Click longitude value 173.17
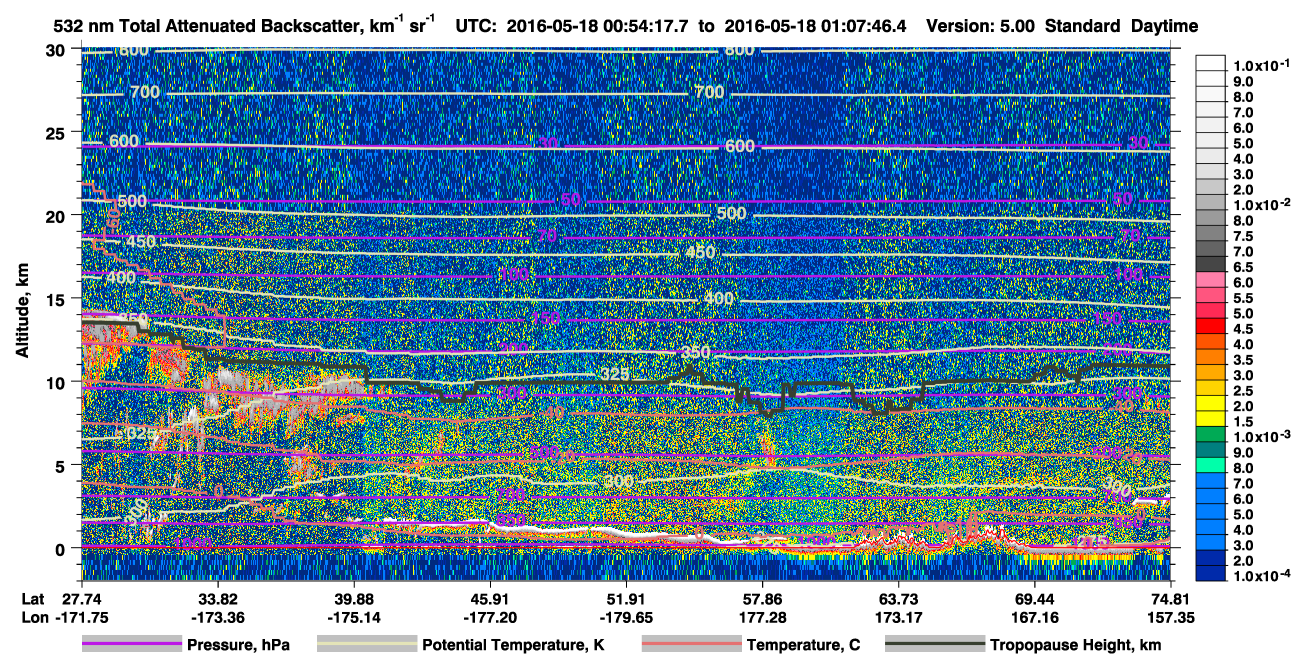The height and width of the screenshot is (667, 1300). click(x=898, y=618)
